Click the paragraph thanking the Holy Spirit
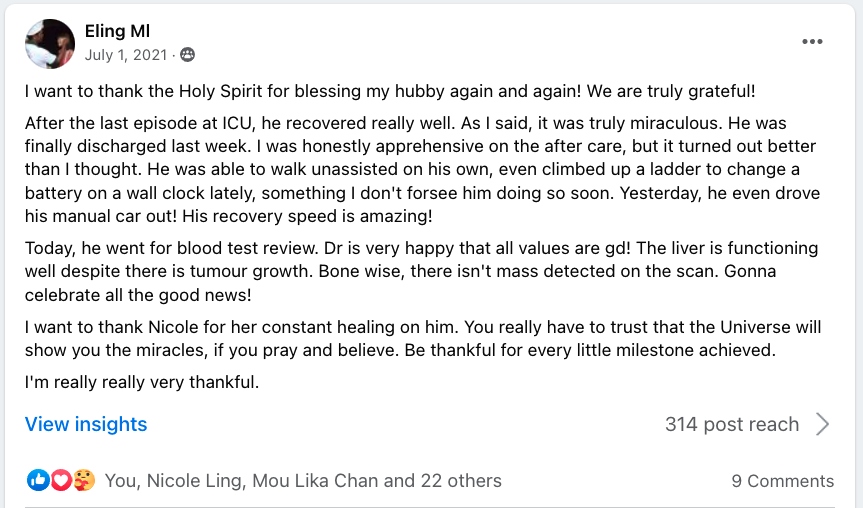The width and height of the screenshot is (863, 508). coord(390,91)
